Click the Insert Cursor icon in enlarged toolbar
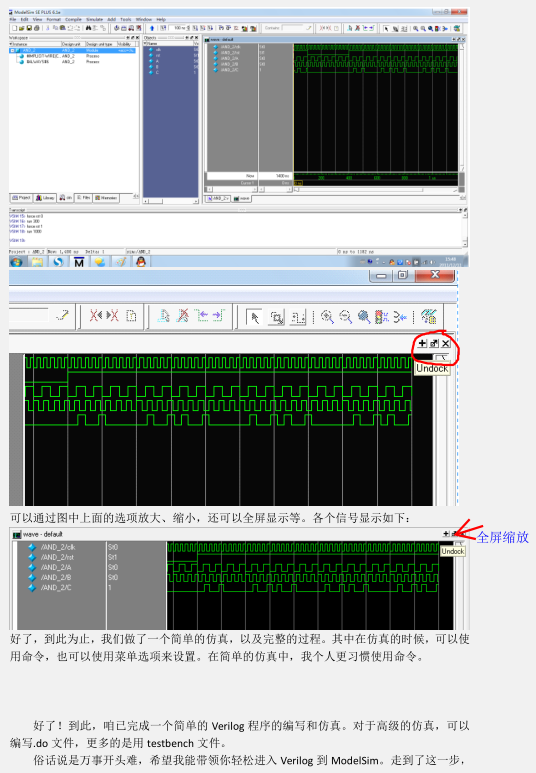This screenshot has height=773, width=536. click(x=164, y=316)
